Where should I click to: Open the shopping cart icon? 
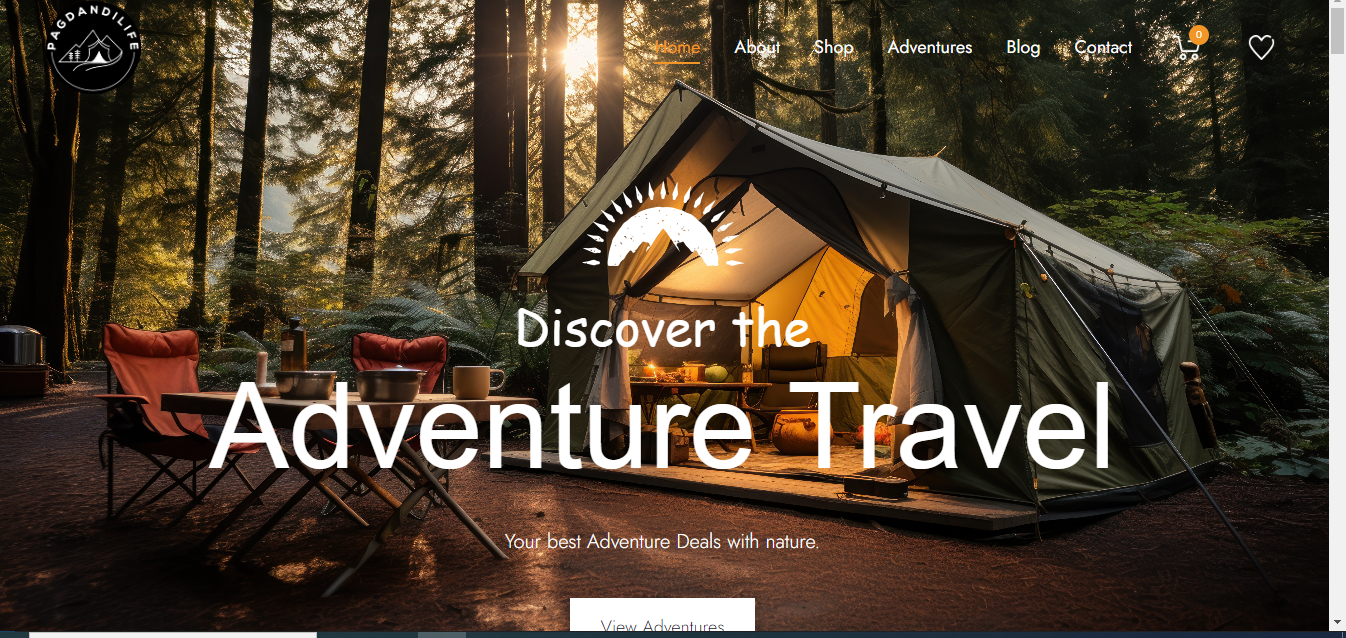pyautogui.click(x=1187, y=49)
